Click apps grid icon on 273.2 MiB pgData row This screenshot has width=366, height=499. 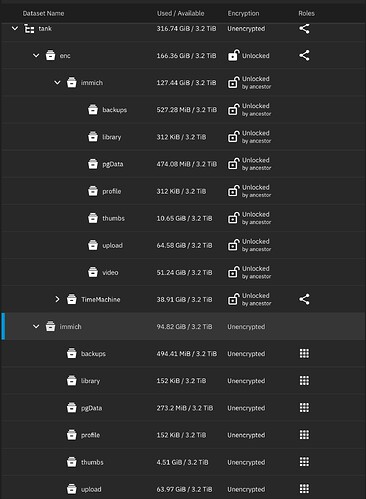304,408
